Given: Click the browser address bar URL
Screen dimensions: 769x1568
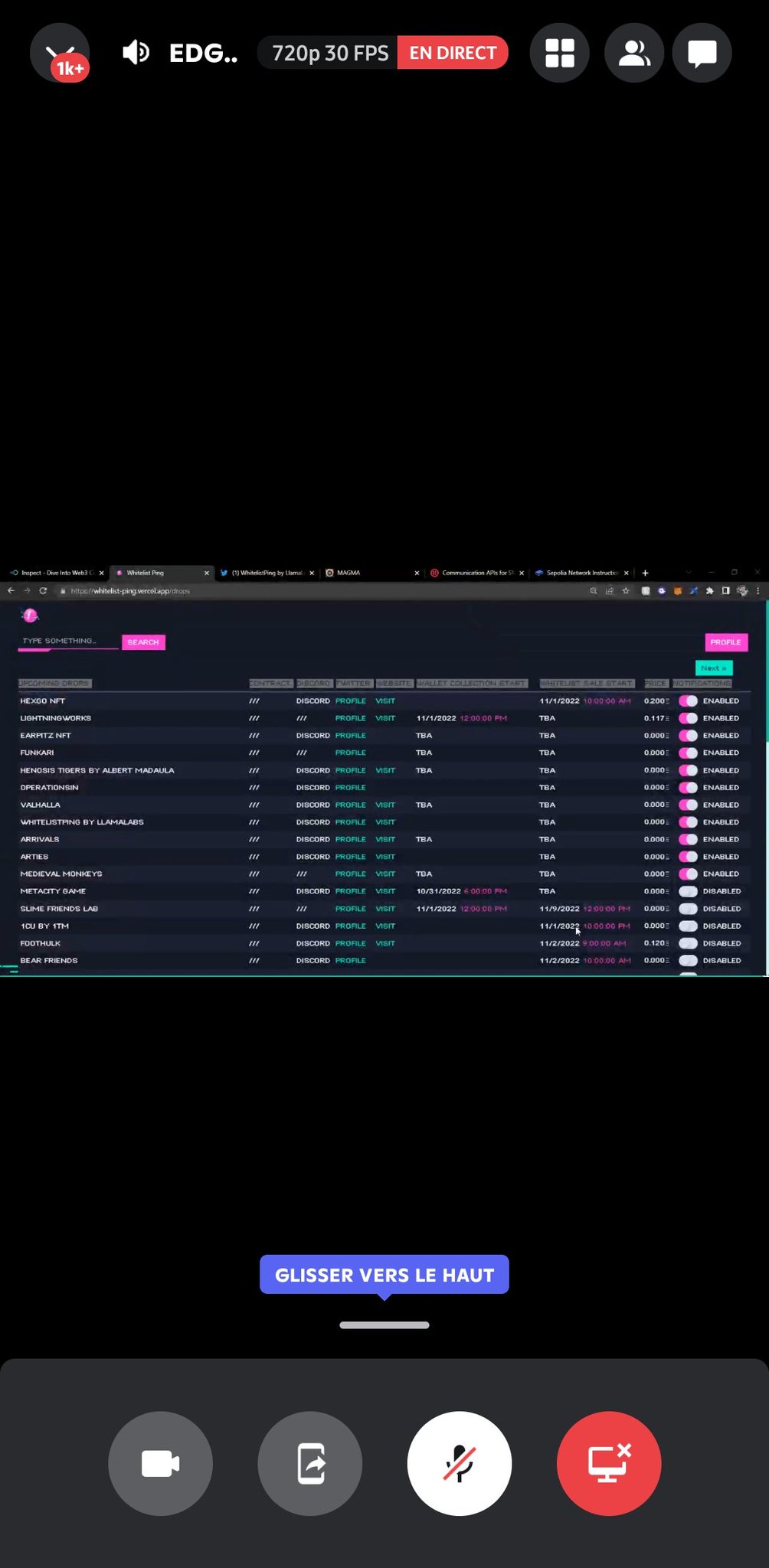Looking at the screenshot, I should coord(130,590).
